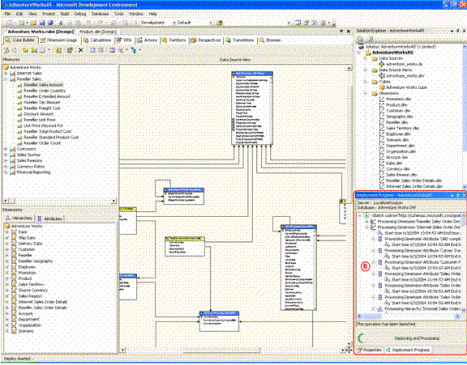Switch to Product.dim [Design] document tab
Image resolution: width=467 pixels, height=365 pixels.
[98, 32]
